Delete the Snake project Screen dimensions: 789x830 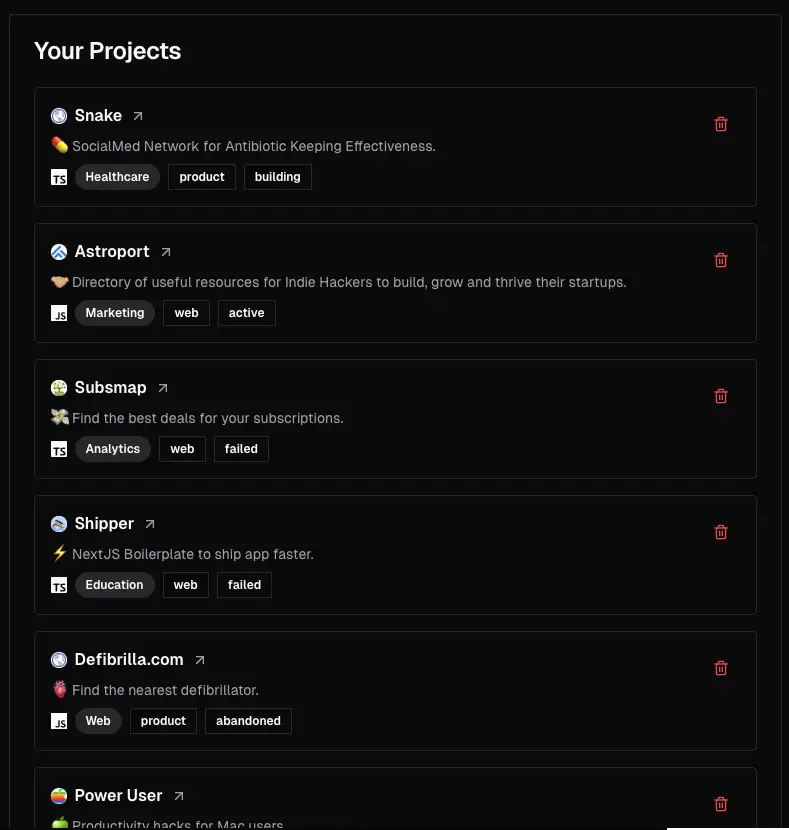pyautogui.click(x=721, y=124)
